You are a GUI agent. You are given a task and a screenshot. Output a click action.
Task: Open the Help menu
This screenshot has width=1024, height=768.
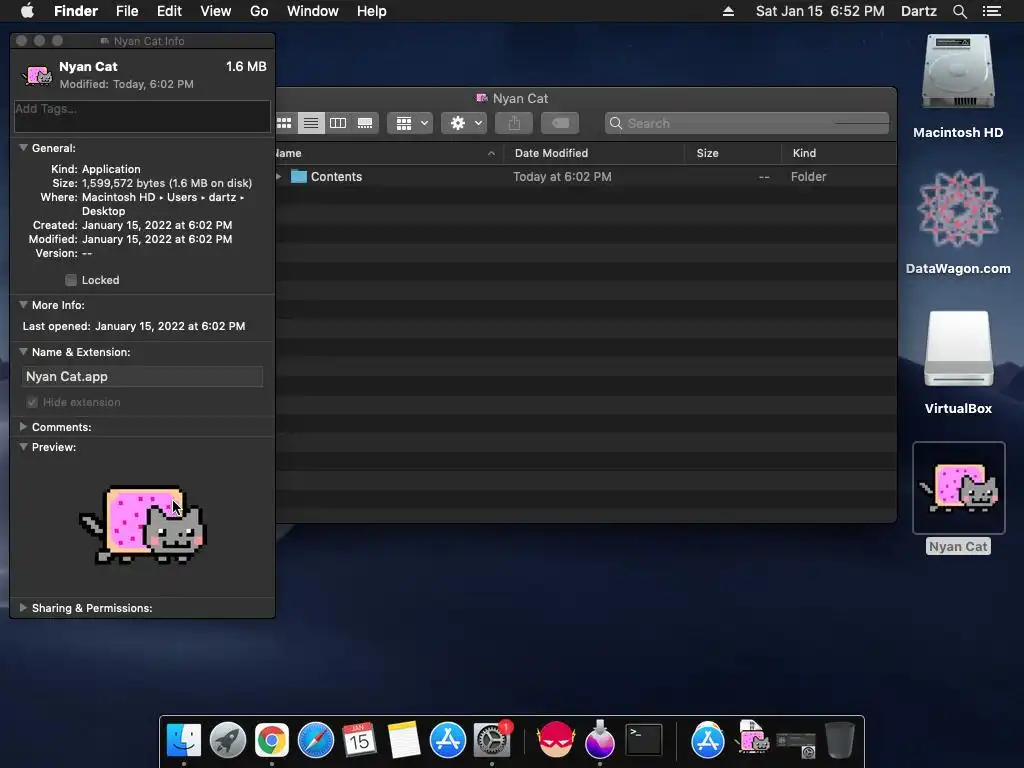pyautogui.click(x=372, y=11)
